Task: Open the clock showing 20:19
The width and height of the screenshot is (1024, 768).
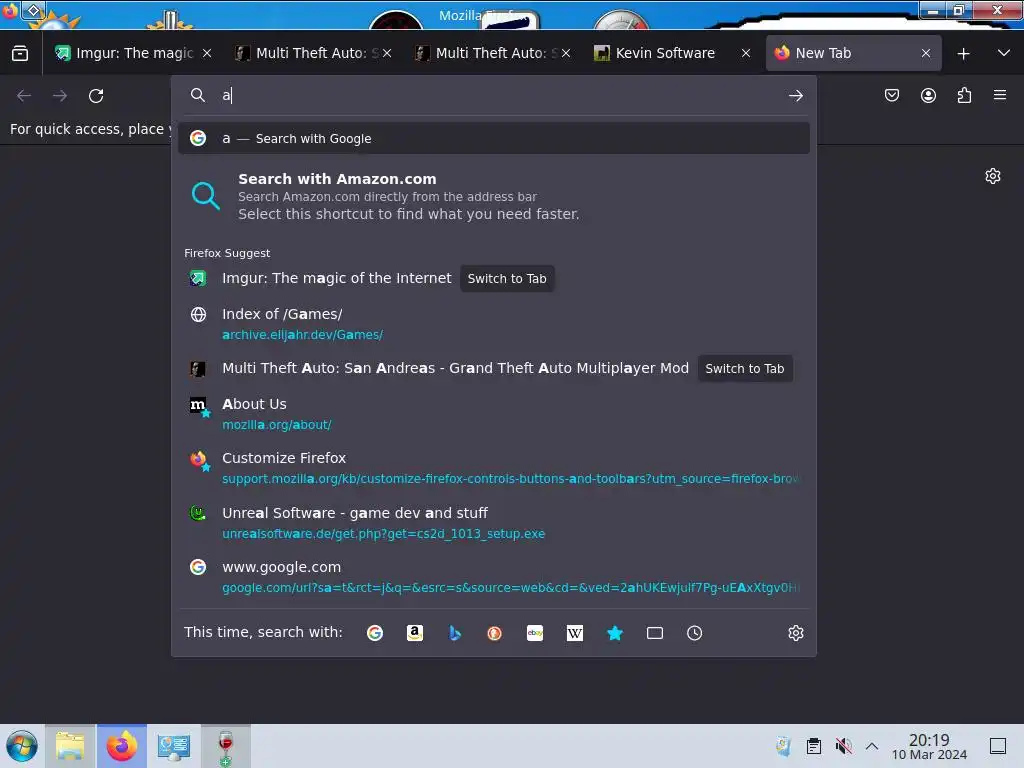Action: click(929, 746)
